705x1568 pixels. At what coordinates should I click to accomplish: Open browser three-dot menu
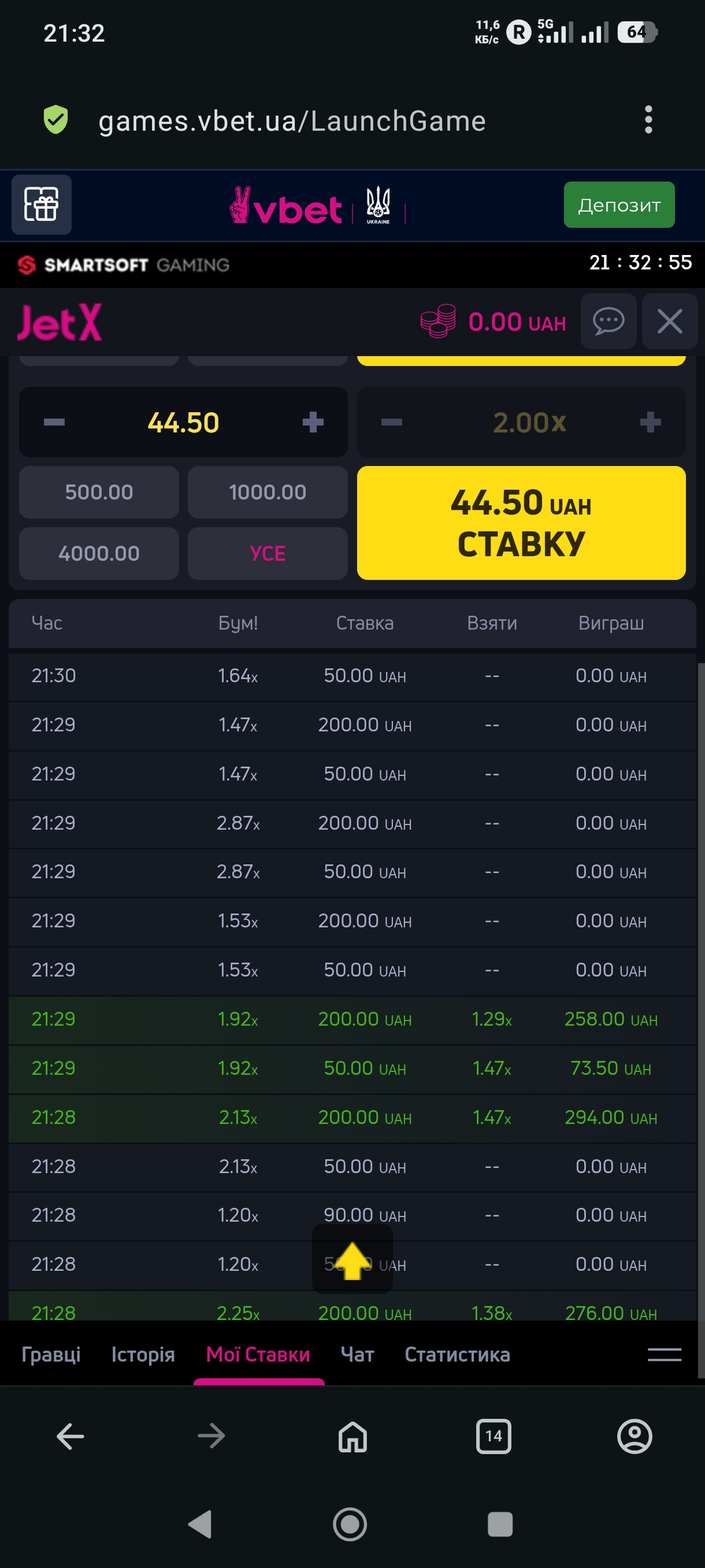[x=648, y=120]
